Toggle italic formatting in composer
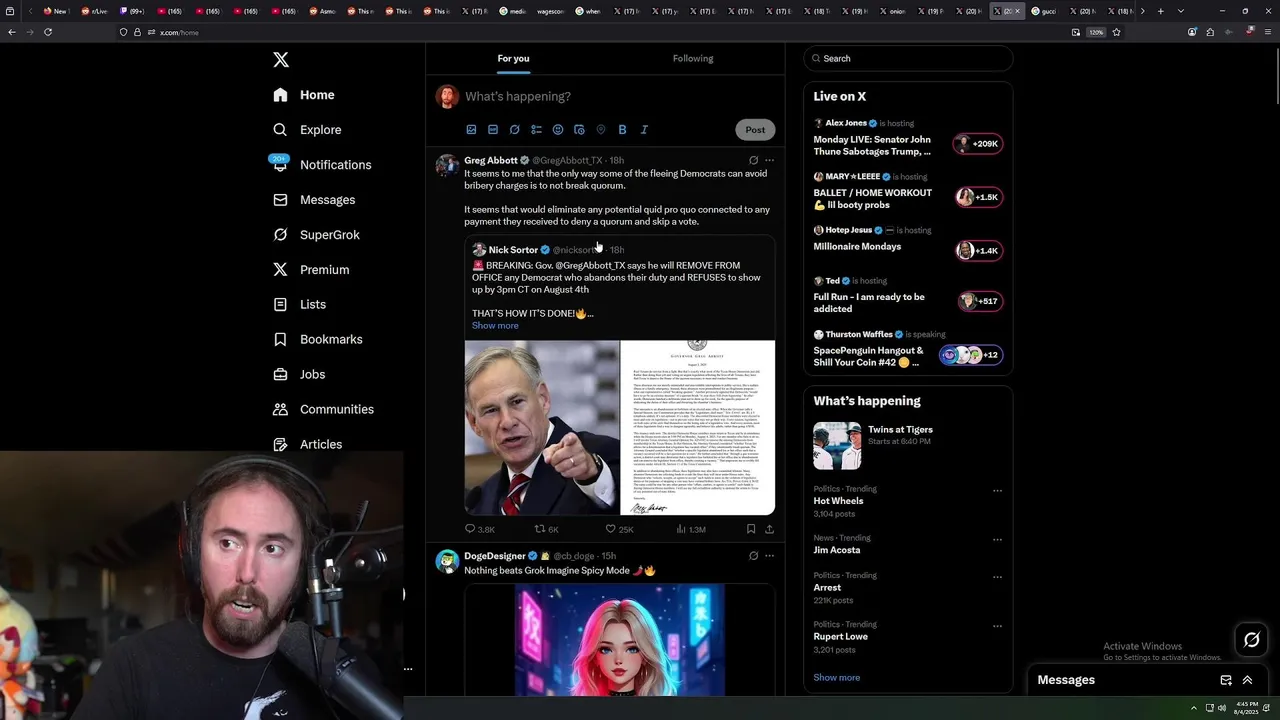The height and width of the screenshot is (720, 1280). (644, 130)
